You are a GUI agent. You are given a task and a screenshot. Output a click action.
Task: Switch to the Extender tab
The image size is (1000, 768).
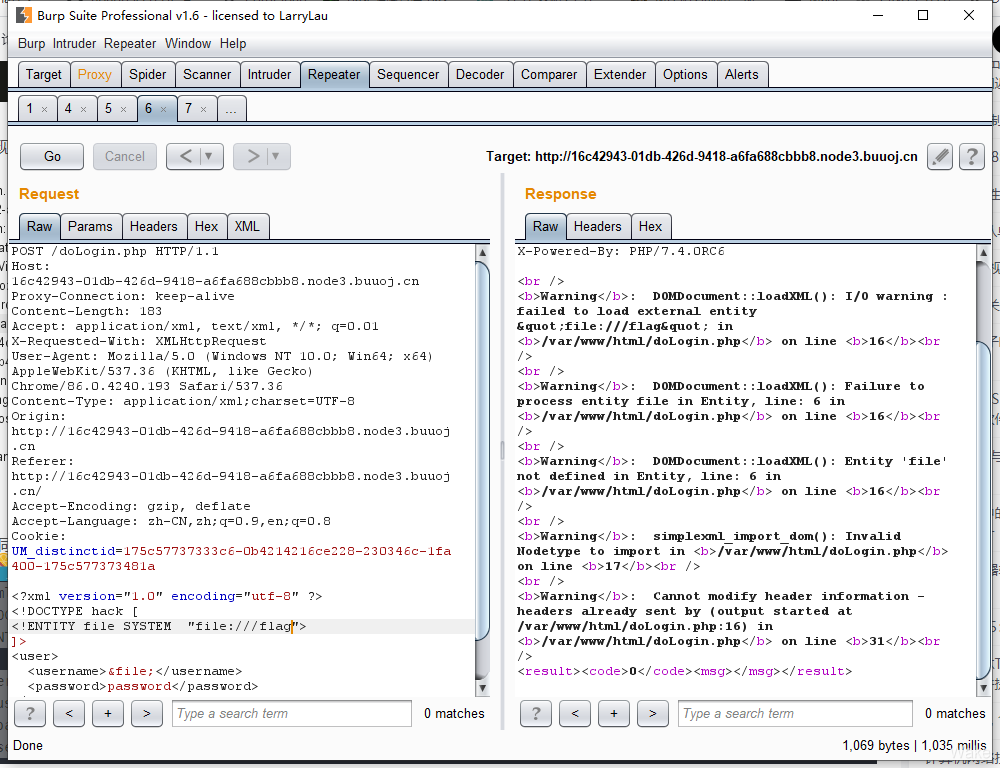620,75
